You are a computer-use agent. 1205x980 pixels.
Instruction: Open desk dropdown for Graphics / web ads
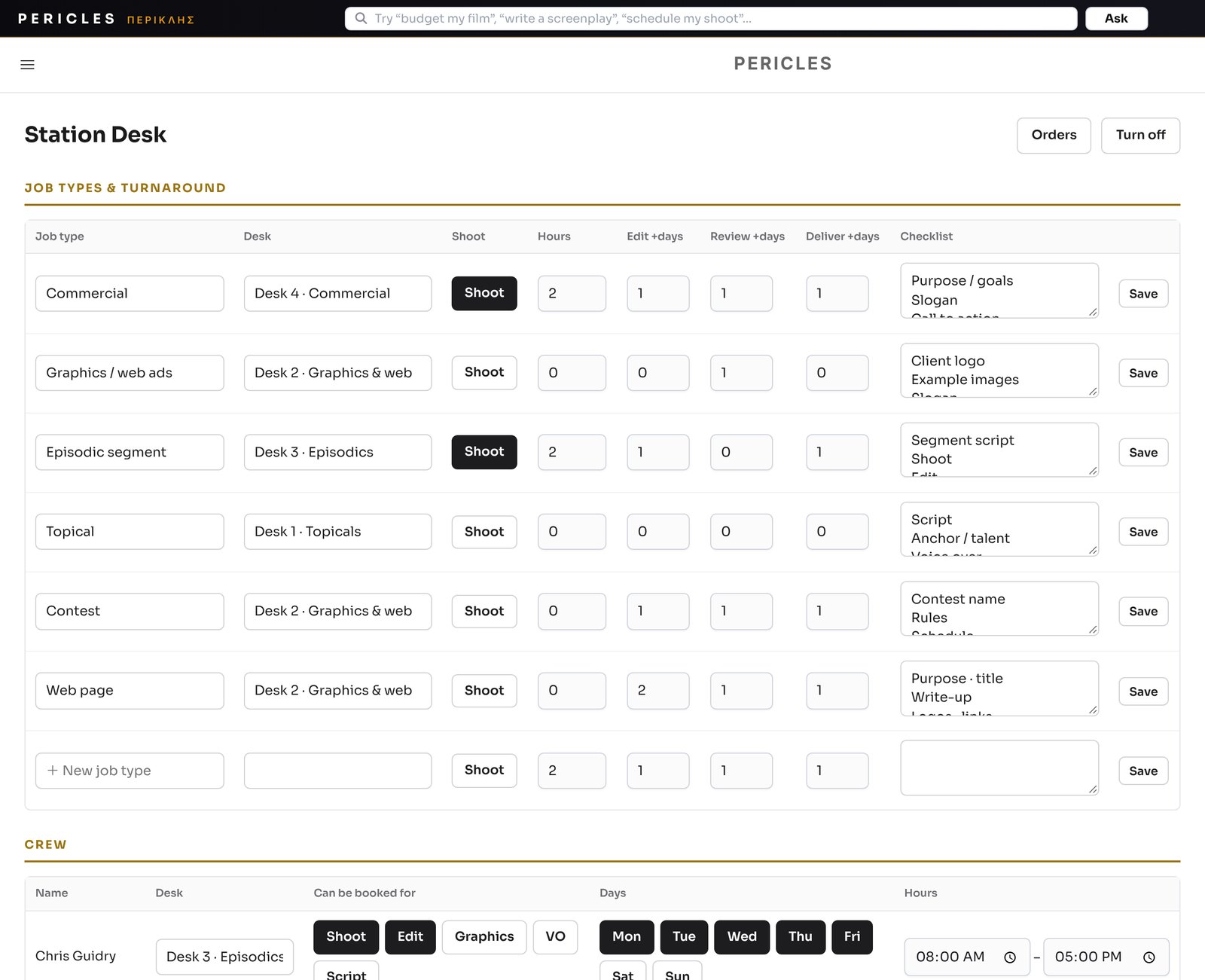pos(337,373)
